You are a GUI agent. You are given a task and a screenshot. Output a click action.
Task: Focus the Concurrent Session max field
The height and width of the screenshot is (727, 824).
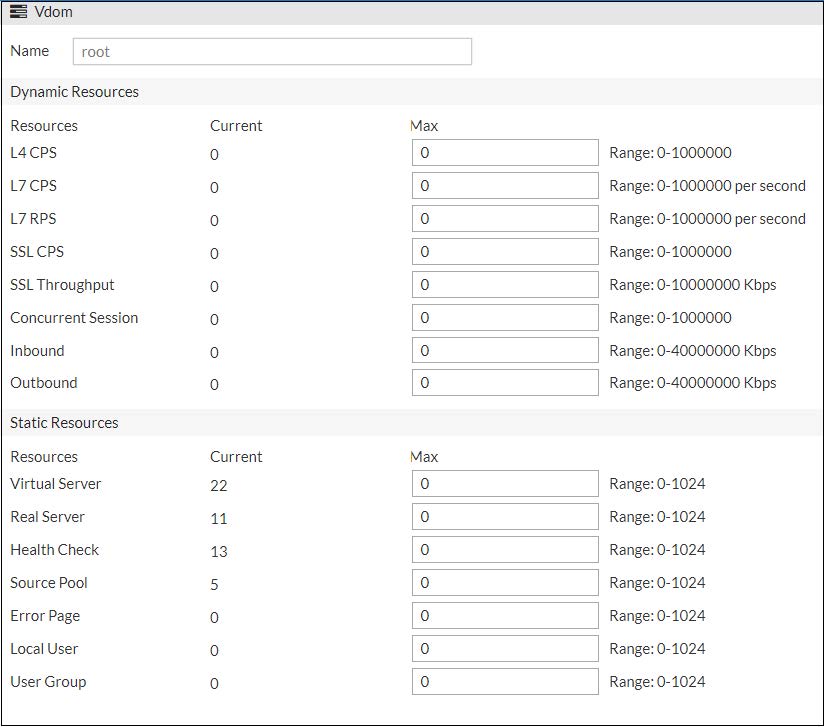tap(505, 318)
